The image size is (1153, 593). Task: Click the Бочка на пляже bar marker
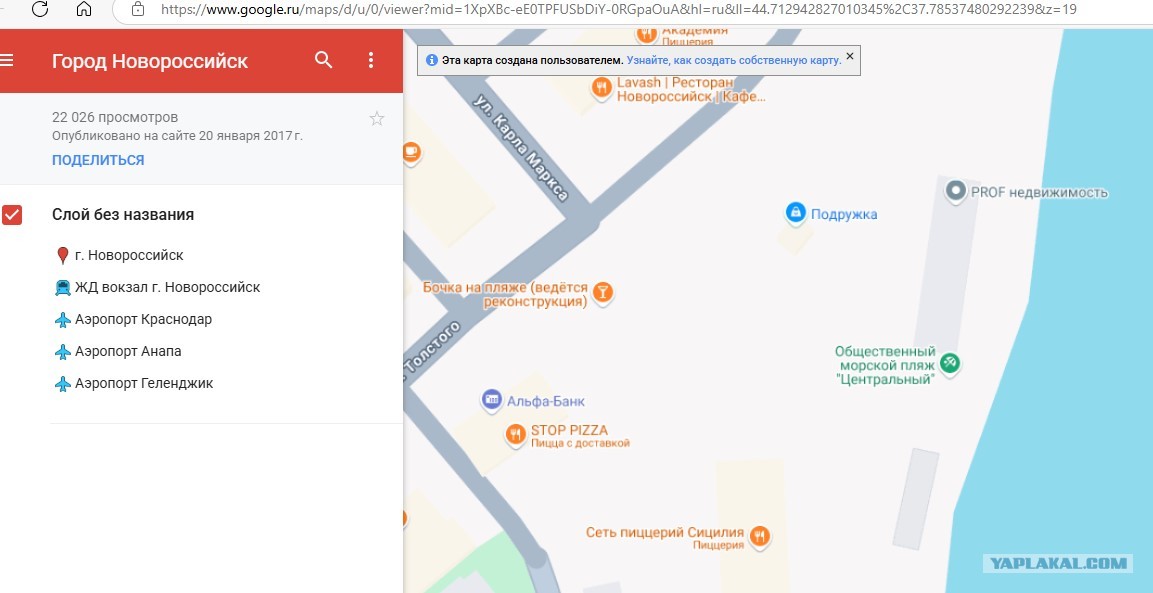pos(603,293)
